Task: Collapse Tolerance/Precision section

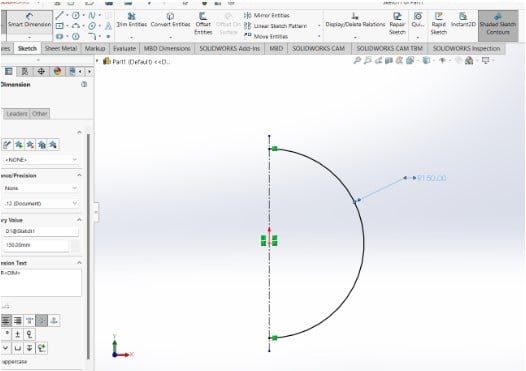Action: pos(79,175)
